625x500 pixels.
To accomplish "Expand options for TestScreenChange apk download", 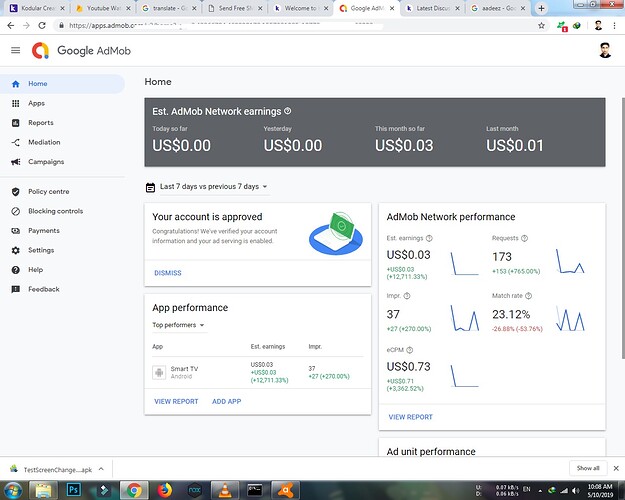I will [x=101, y=469].
